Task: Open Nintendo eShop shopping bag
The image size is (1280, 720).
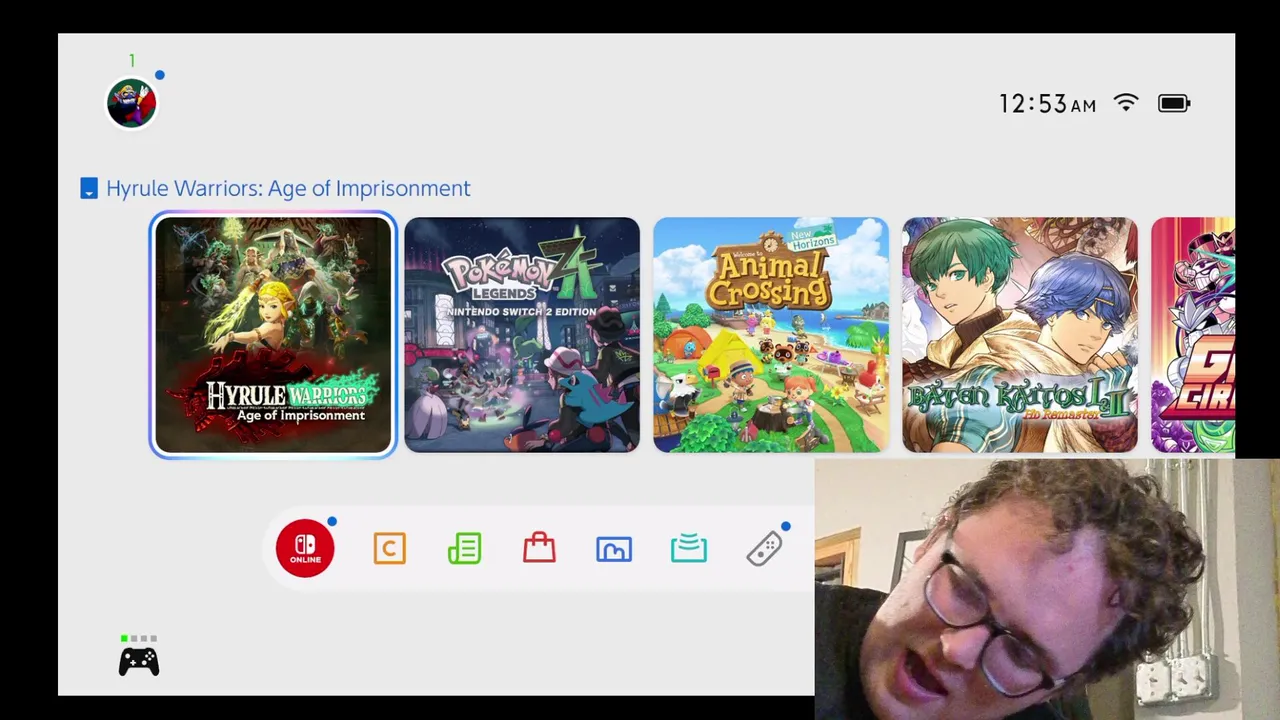Action: pyautogui.click(x=539, y=547)
